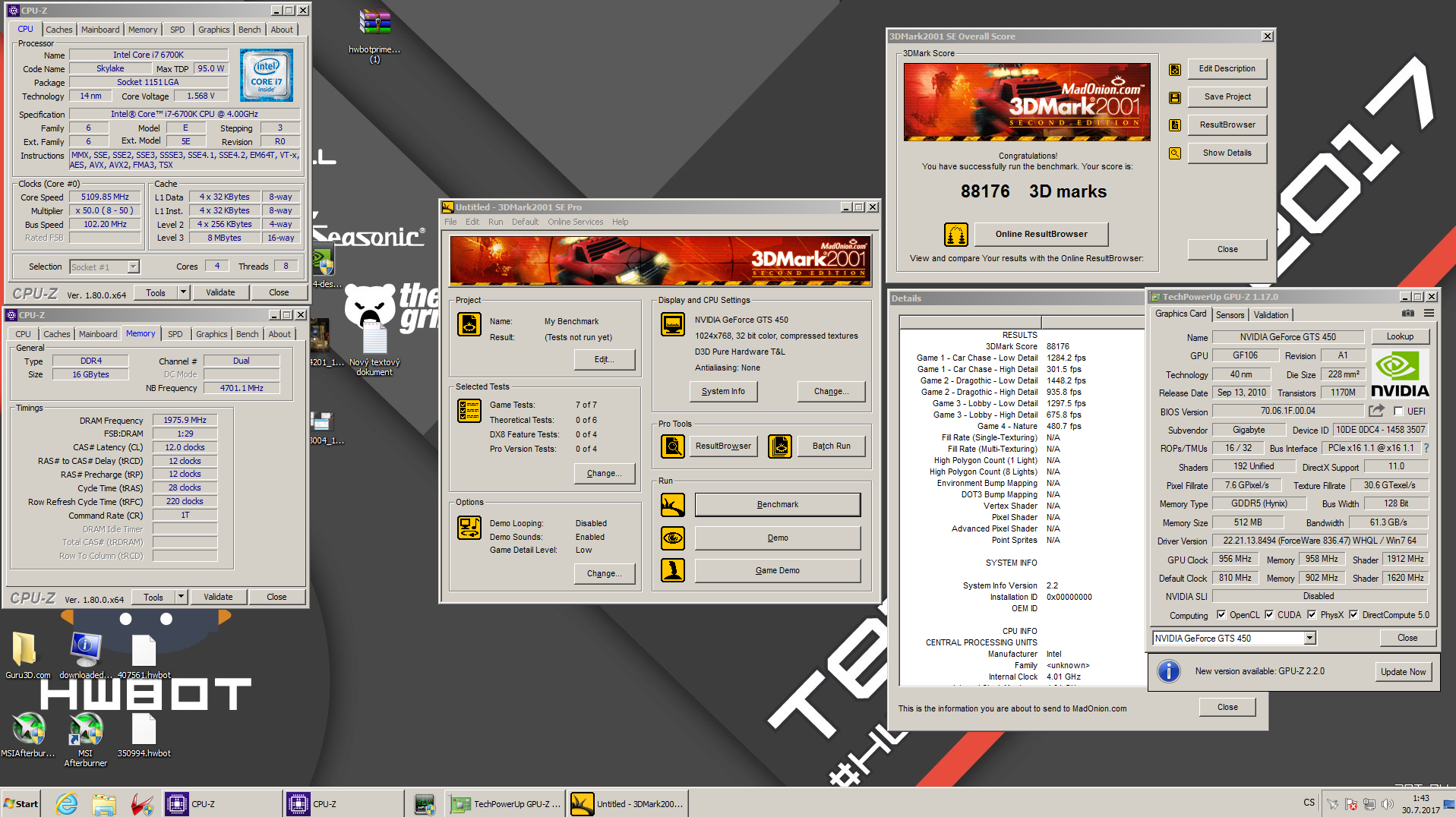The width and height of the screenshot is (1456, 817).
Task: Click the ResultBrowser magnifier icon in Pro Tools
Action: [672, 446]
